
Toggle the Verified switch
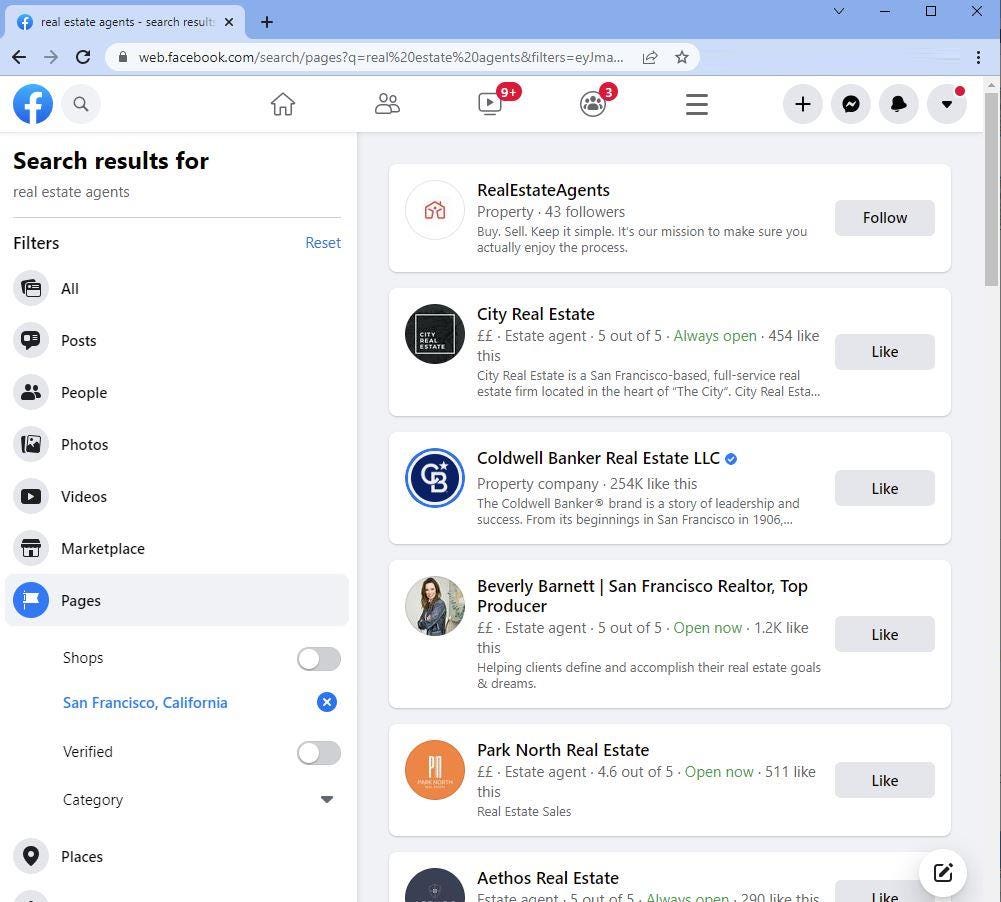(319, 753)
